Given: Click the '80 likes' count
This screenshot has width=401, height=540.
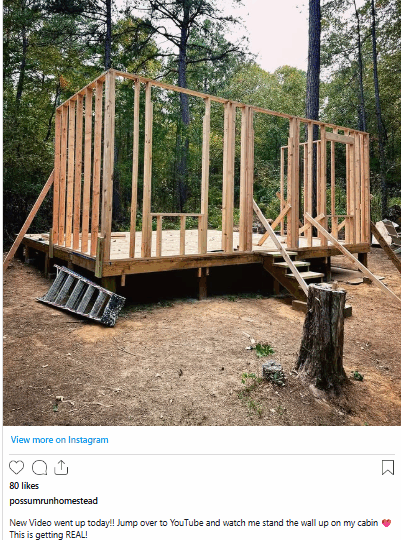Looking at the screenshot, I should coord(24,486).
